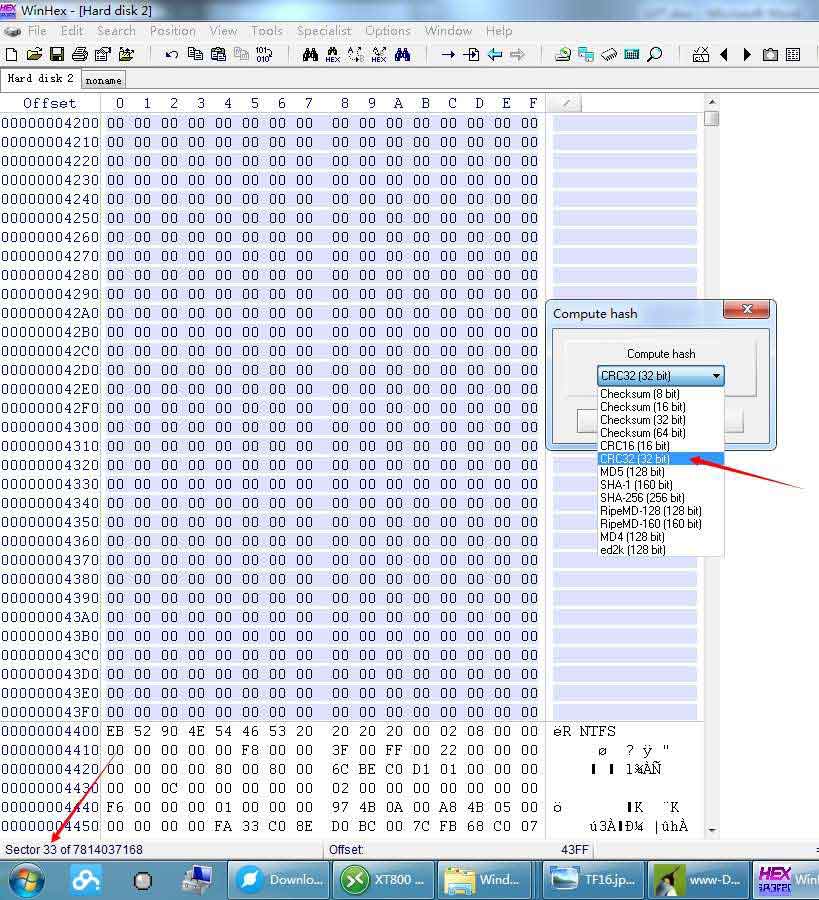This screenshot has height=900, width=819.
Task: Open the TF16.jp... taskbar window
Action: 592,880
